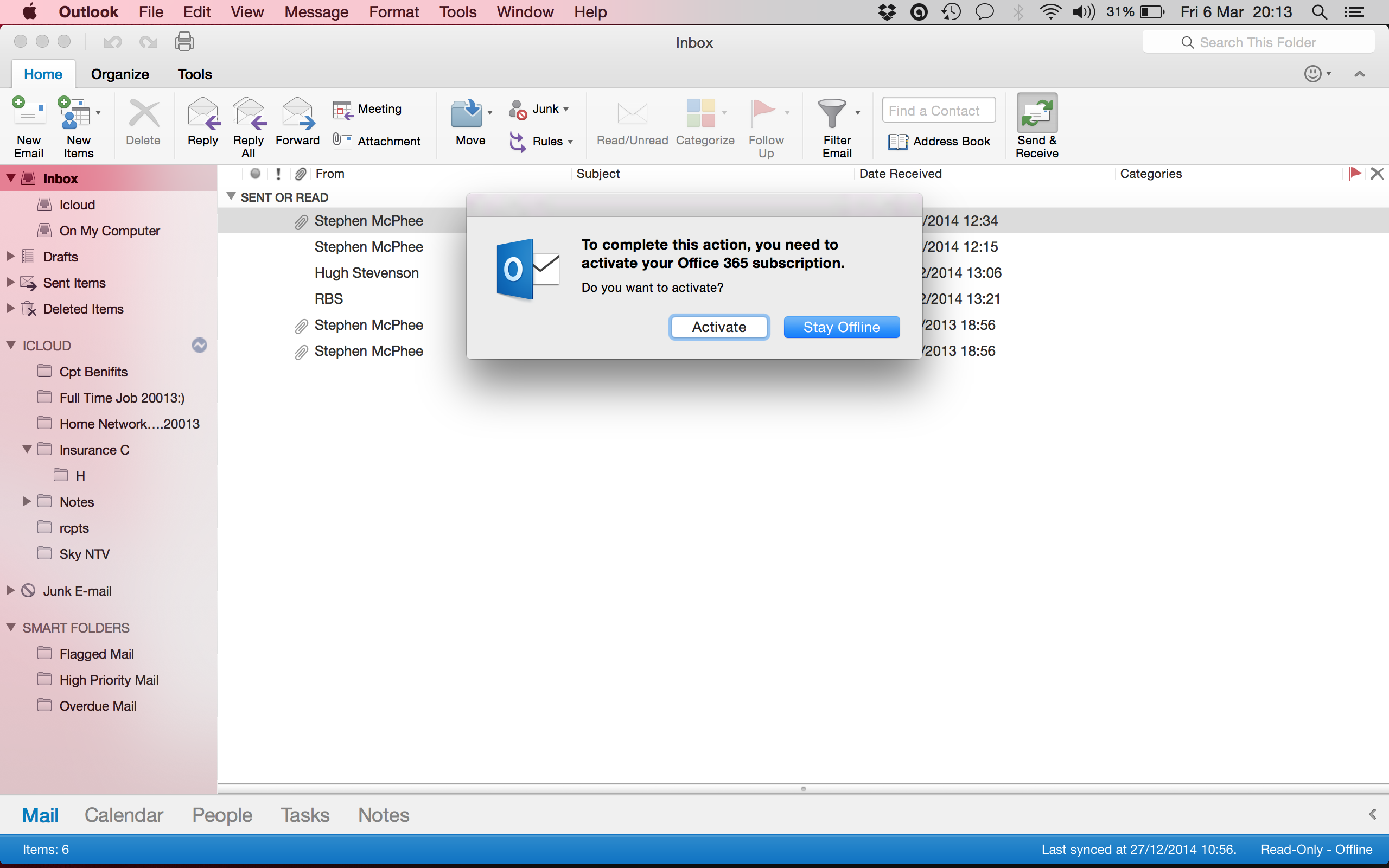Open the Move dropdown arrow

pos(489,112)
